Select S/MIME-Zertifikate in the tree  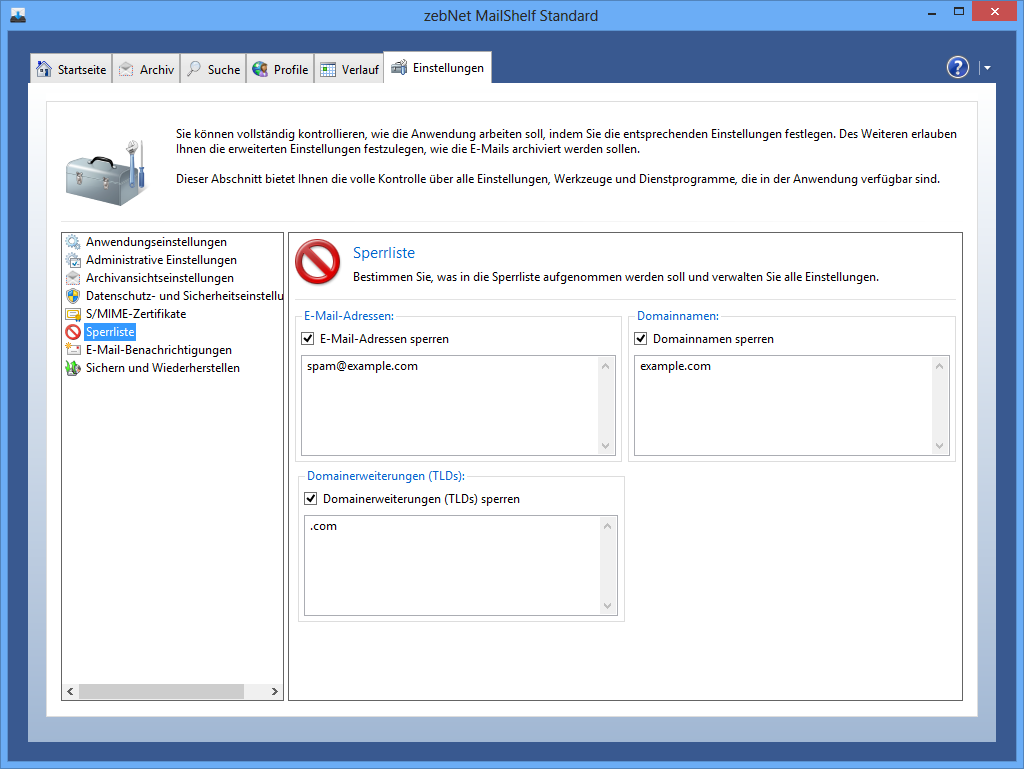tap(136, 314)
